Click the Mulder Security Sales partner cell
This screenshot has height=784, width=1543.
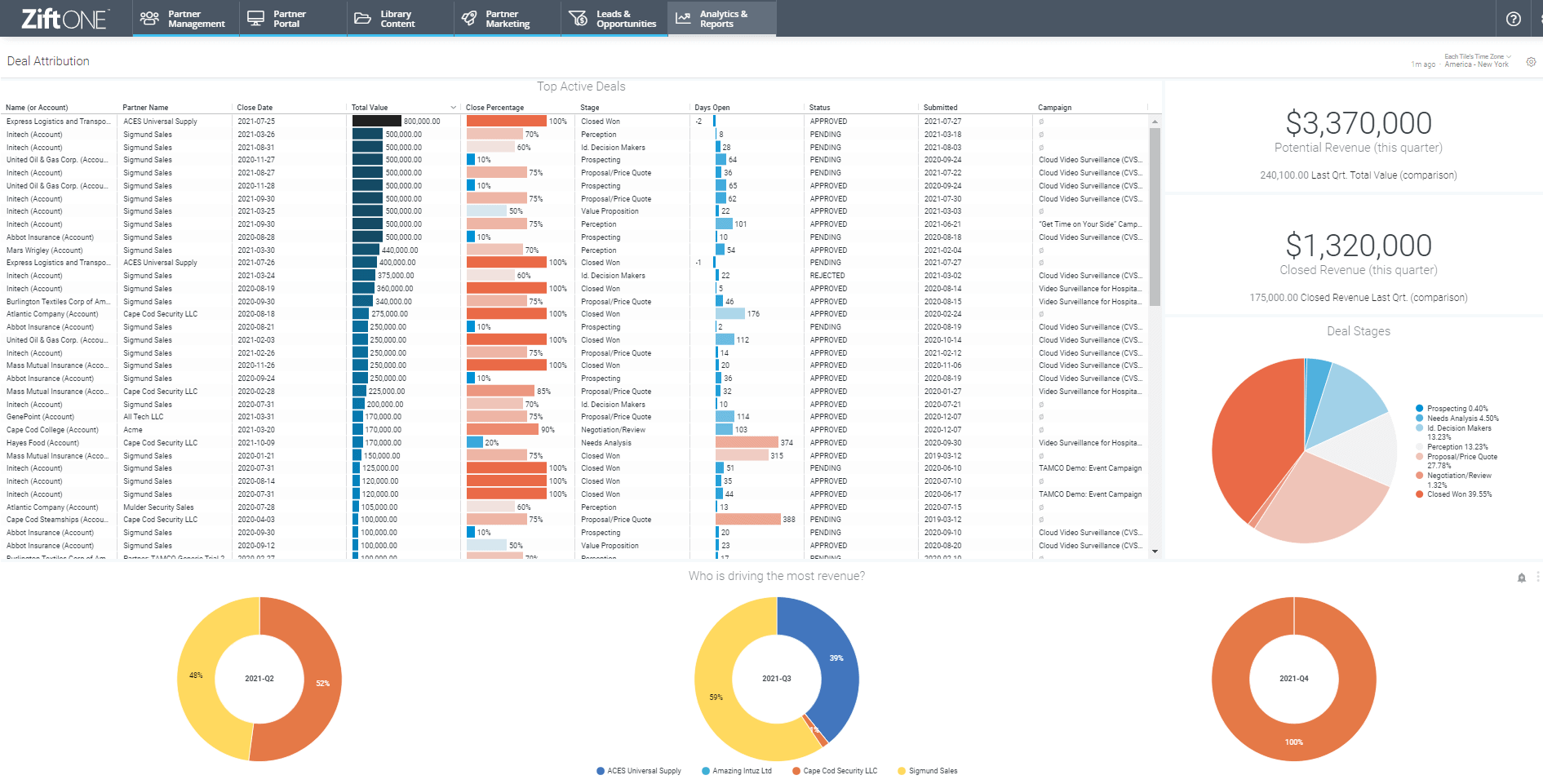click(158, 507)
